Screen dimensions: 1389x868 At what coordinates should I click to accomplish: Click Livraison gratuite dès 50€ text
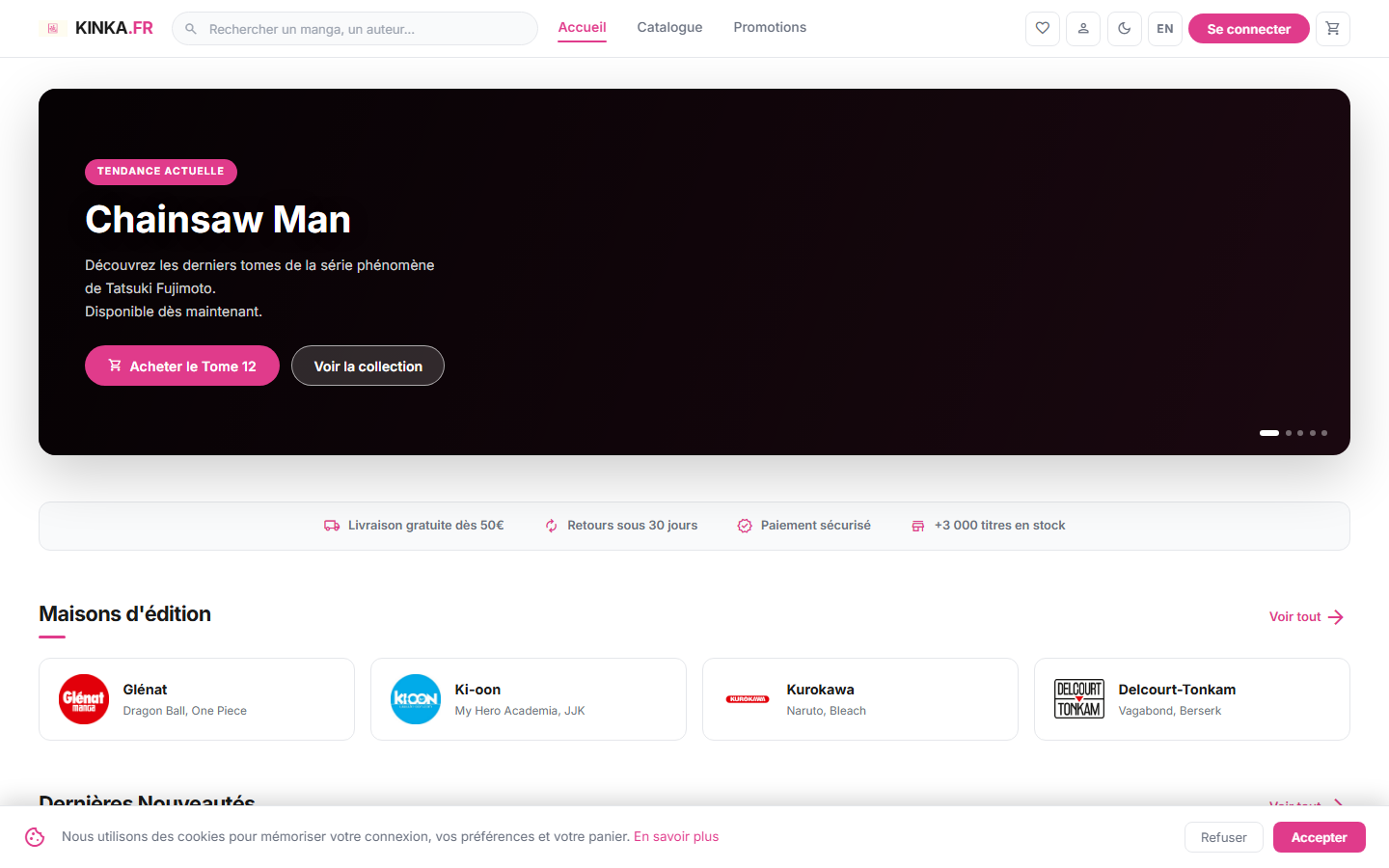coord(426,526)
